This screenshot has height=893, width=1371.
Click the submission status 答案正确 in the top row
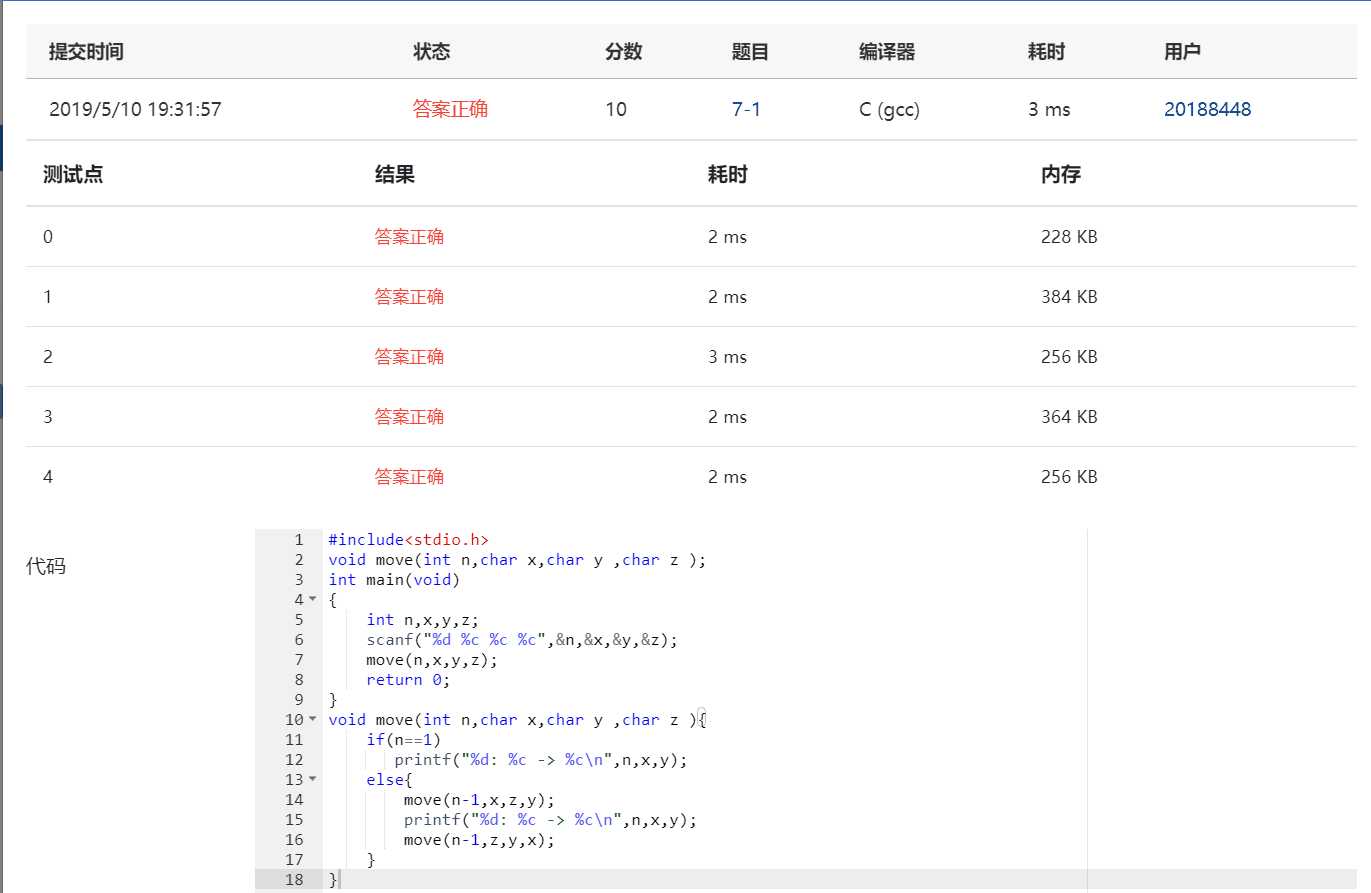coord(450,109)
